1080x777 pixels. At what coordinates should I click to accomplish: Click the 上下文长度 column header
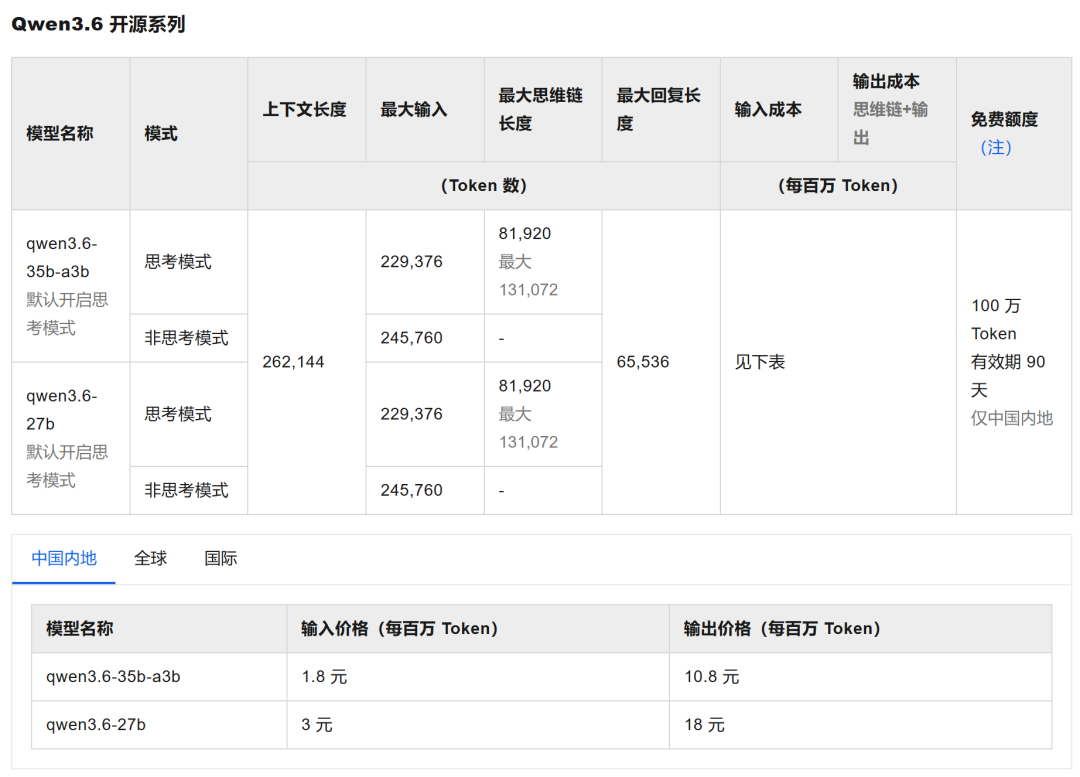307,110
